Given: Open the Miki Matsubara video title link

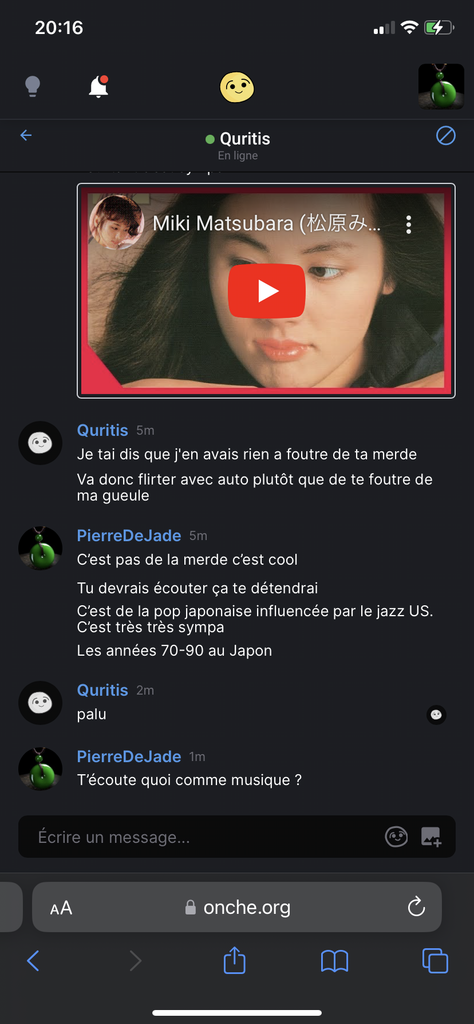Looking at the screenshot, I should pyautogui.click(x=266, y=224).
